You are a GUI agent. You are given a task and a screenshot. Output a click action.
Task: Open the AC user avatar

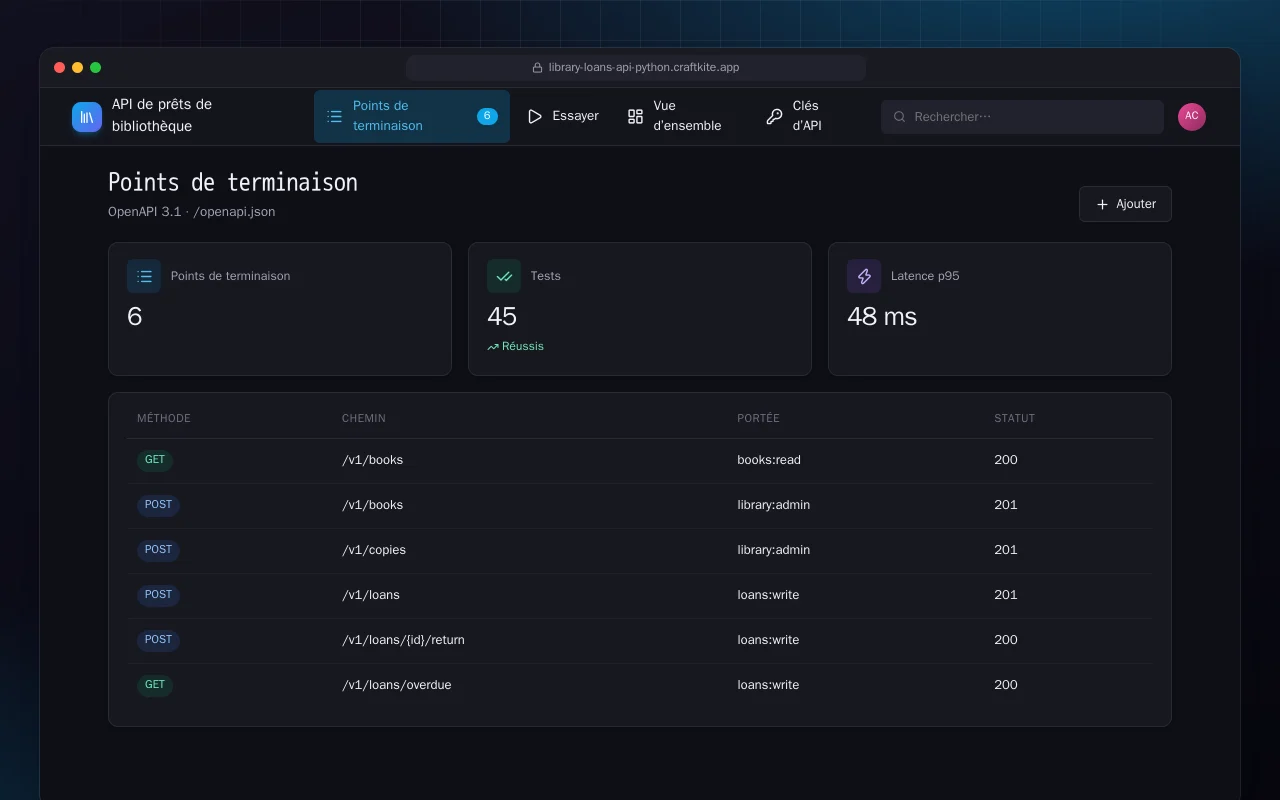1192,117
